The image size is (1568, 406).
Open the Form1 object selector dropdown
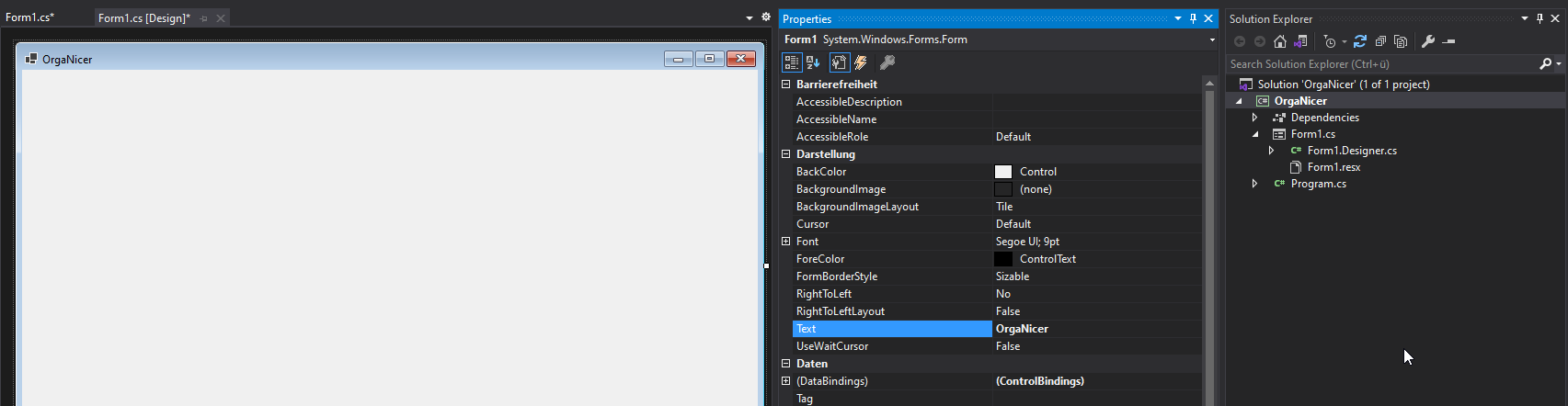coord(1212,39)
